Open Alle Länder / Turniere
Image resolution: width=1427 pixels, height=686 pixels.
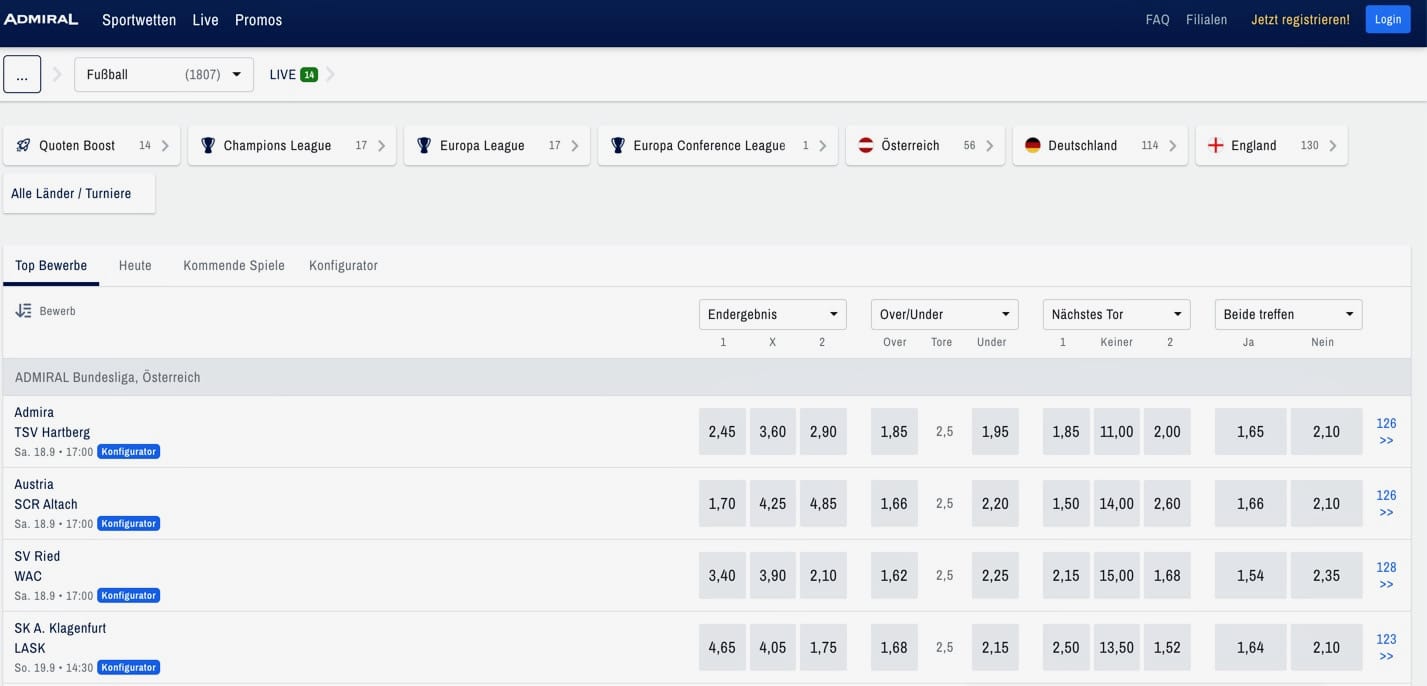pyautogui.click(x=79, y=193)
